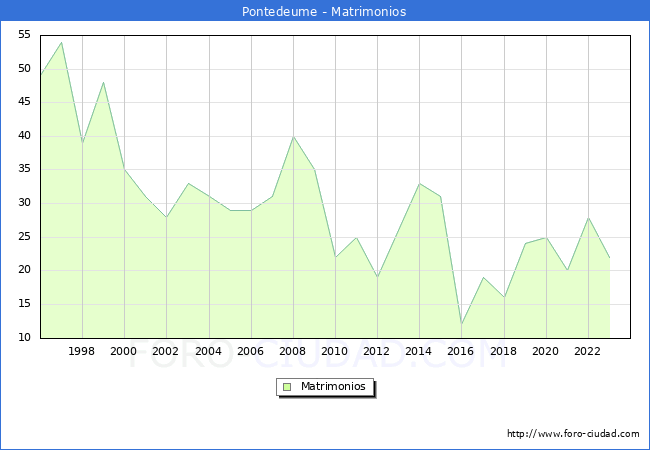Click the 50 y-axis value
The image size is (650, 450).
[24, 68]
